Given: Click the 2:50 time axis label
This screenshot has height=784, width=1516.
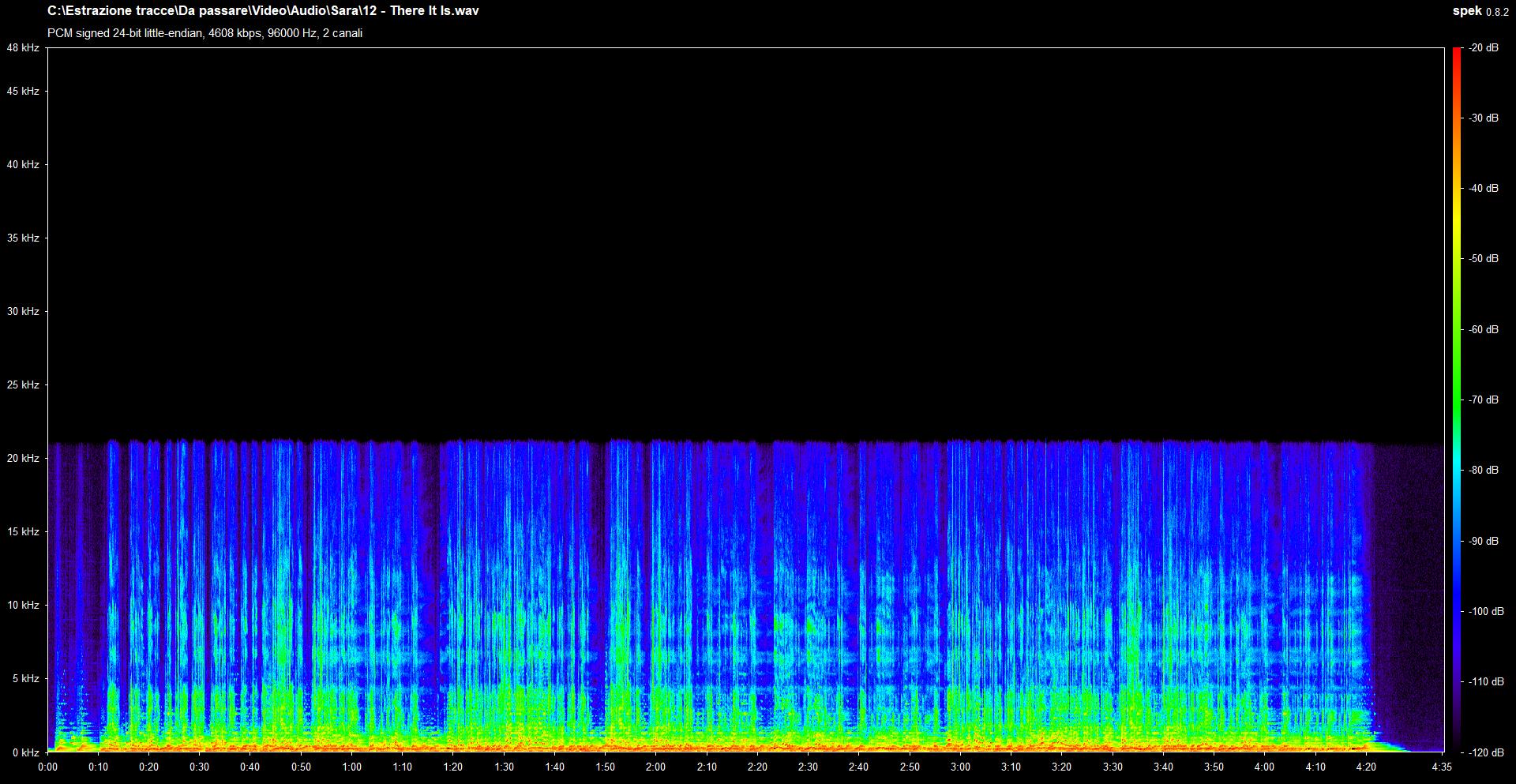Looking at the screenshot, I should [x=910, y=767].
